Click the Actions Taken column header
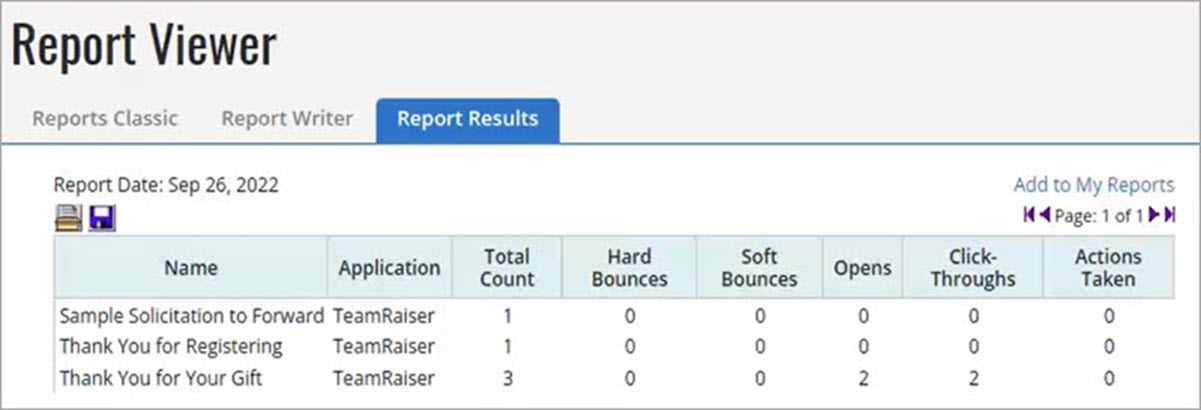This screenshot has width=1201, height=410. [1109, 267]
